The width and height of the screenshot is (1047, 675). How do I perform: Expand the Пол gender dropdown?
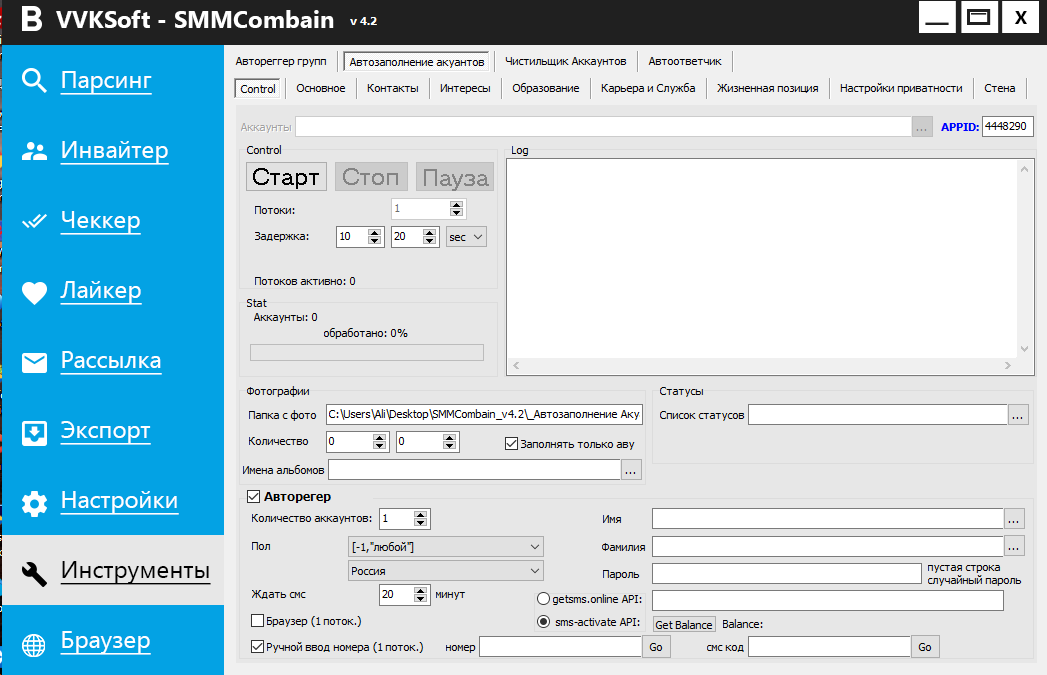[444, 546]
